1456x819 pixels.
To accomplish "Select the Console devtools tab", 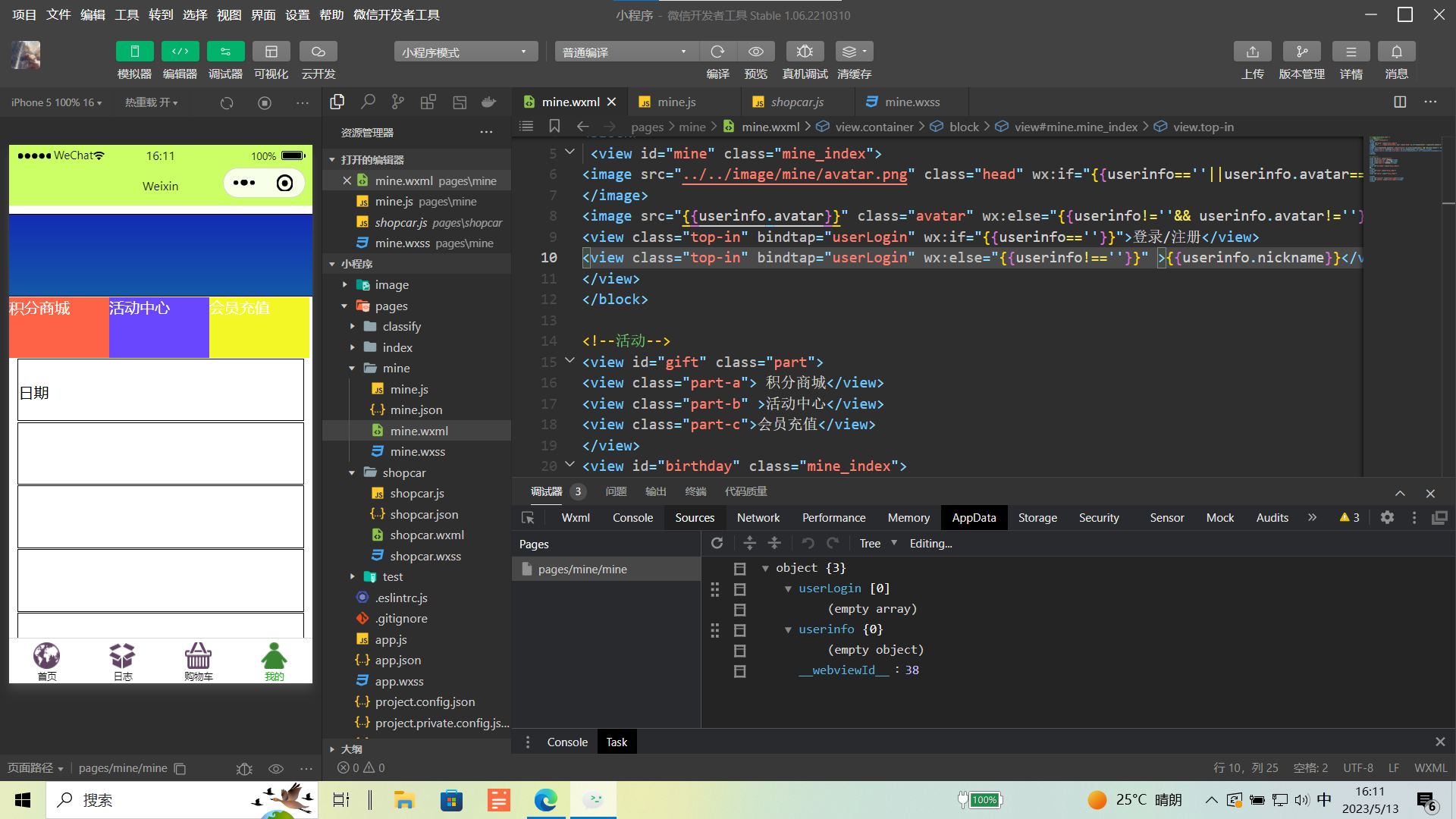I will coord(632,517).
